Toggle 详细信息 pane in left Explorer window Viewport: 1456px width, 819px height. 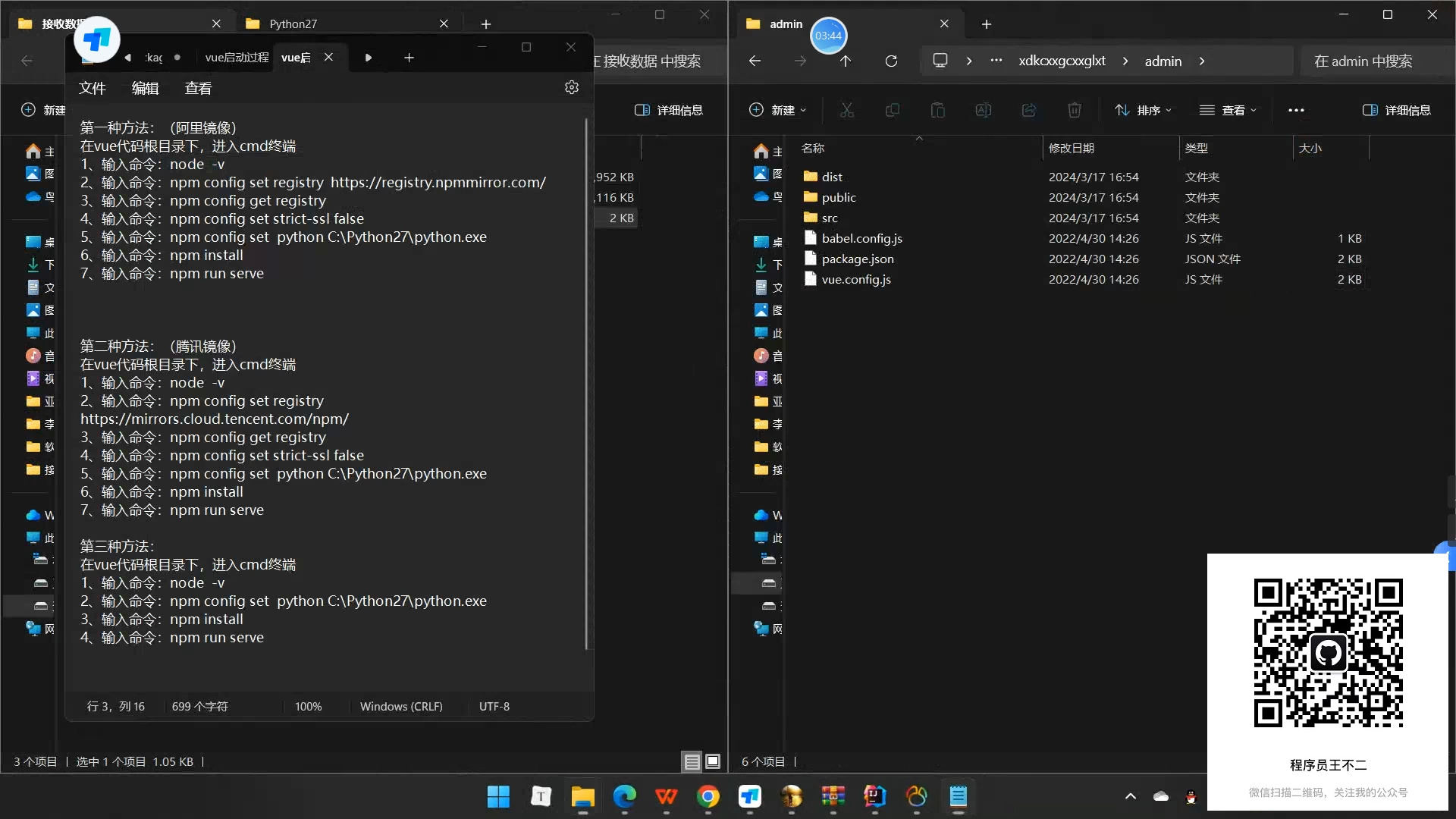669,110
